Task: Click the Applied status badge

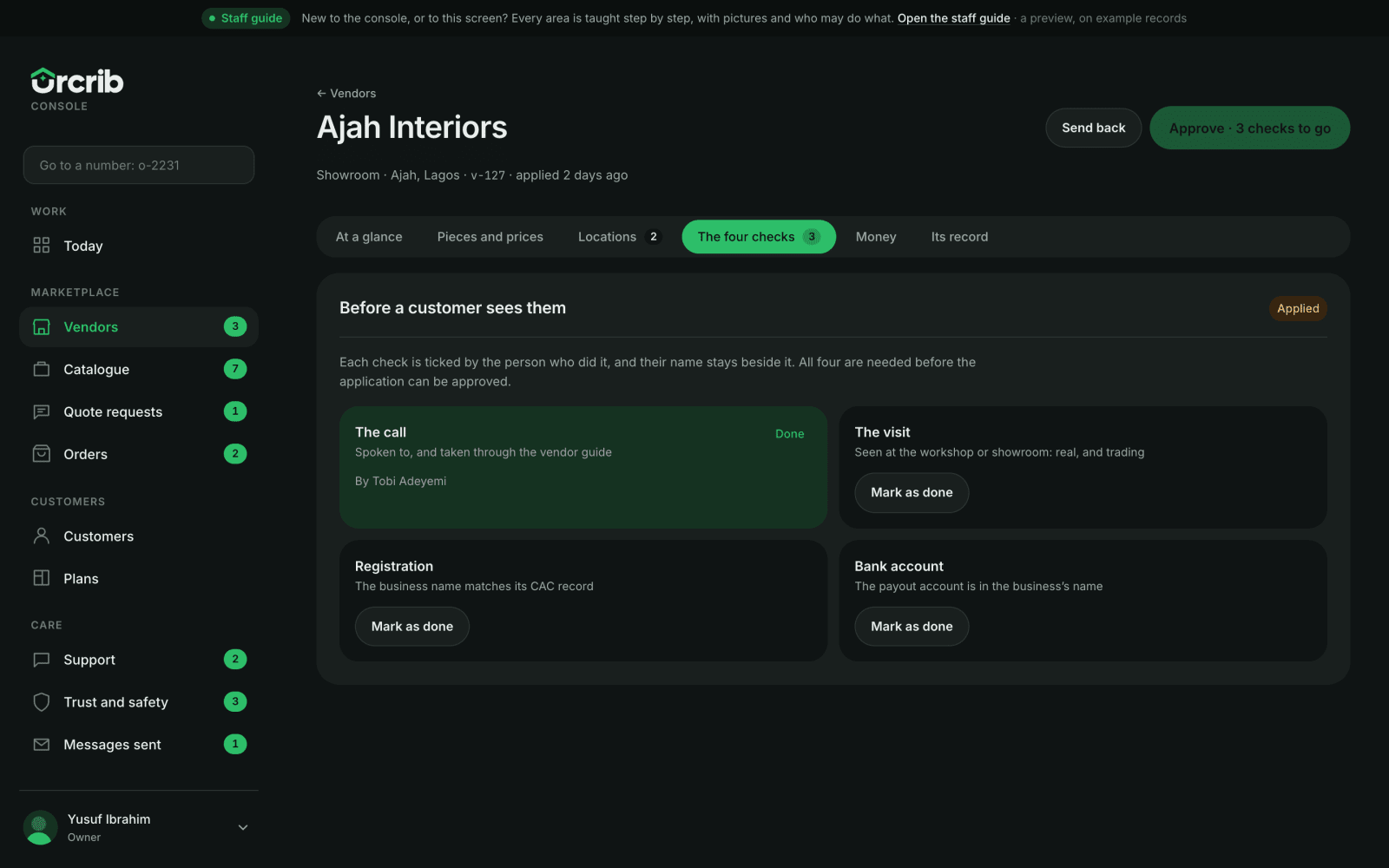Action: point(1298,308)
